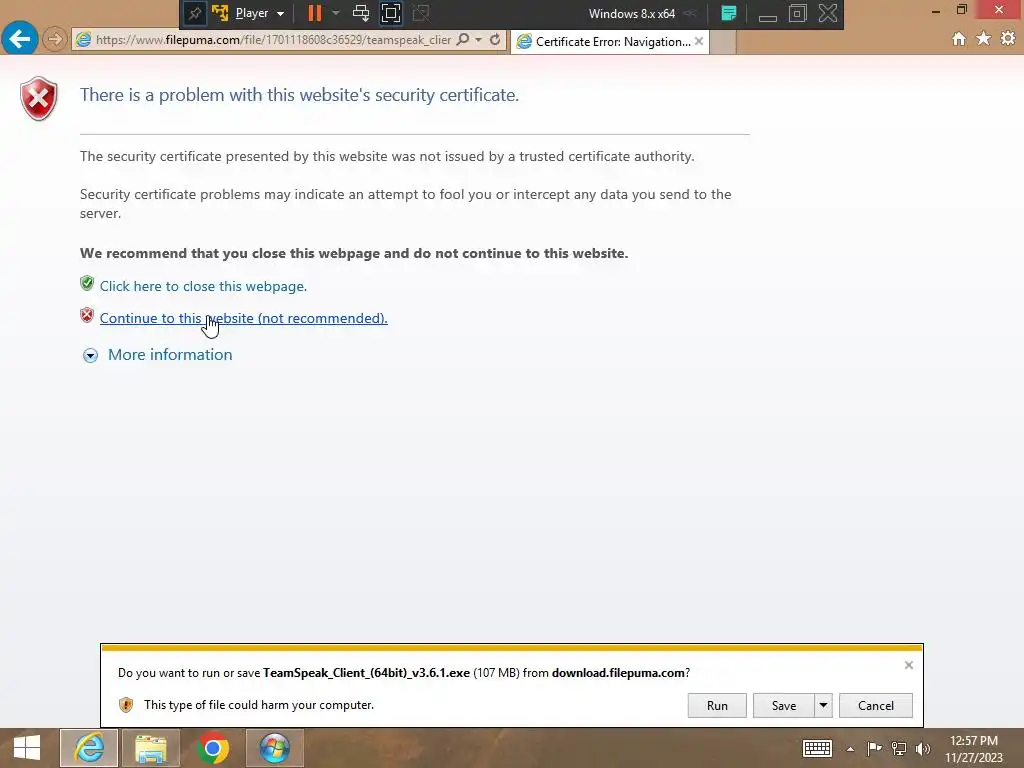Open Internet Explorer from the taskbar
1024x768 pixels.
89,748
